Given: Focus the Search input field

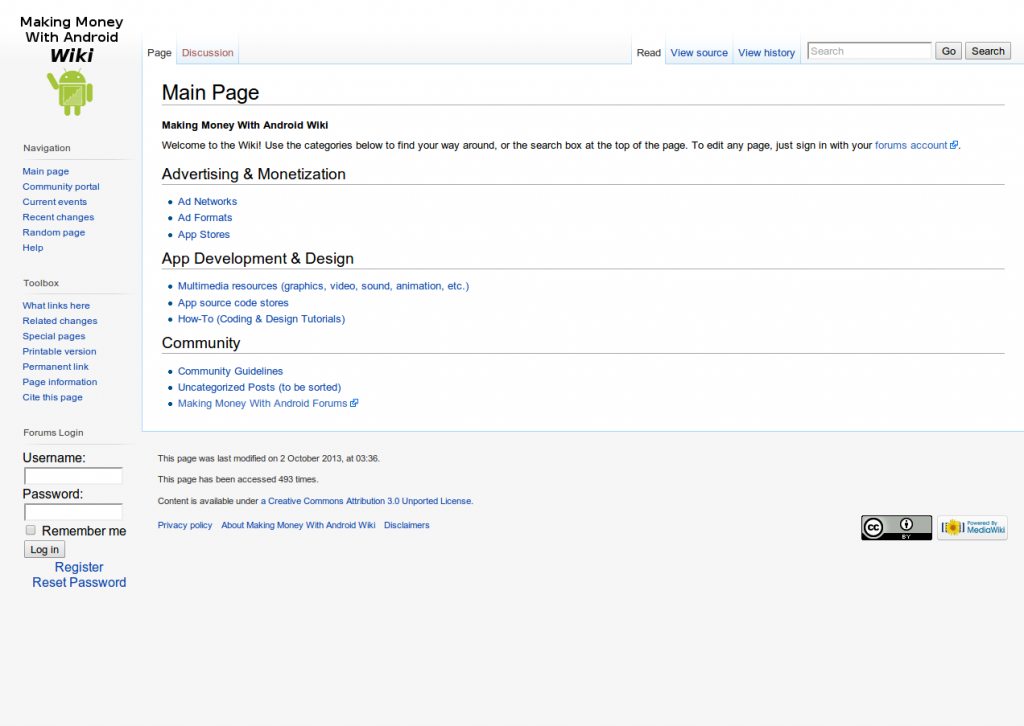Looking at the screenshot, I should 869,51.
